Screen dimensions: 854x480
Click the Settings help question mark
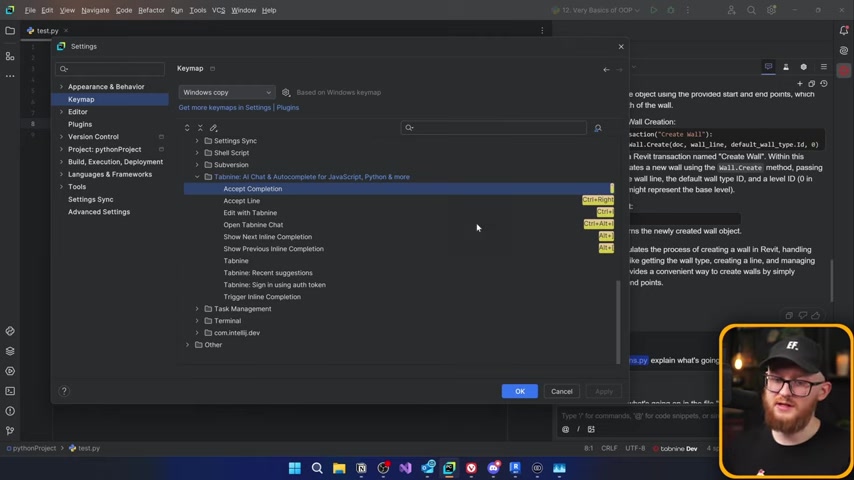click(x=64, y=391)
